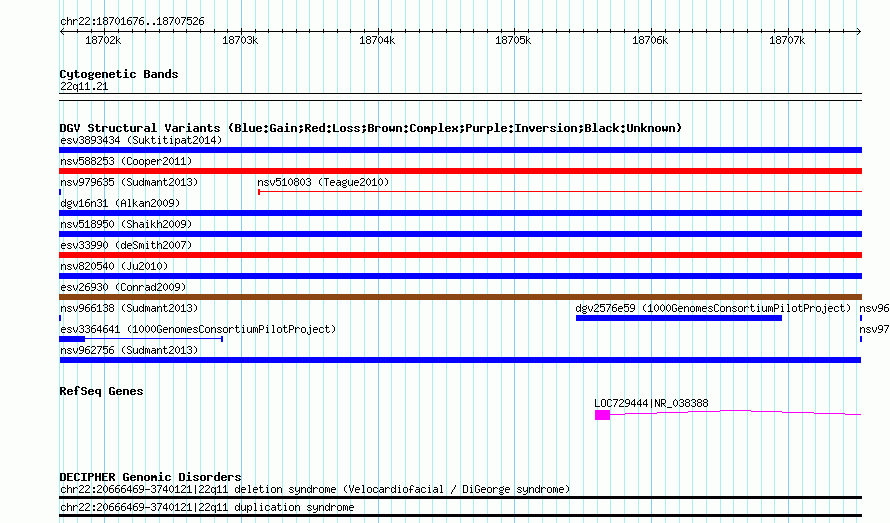
Task: Click dgv2576e59 1000GenomesConsortiumPilotProject label
Action: 713,308
